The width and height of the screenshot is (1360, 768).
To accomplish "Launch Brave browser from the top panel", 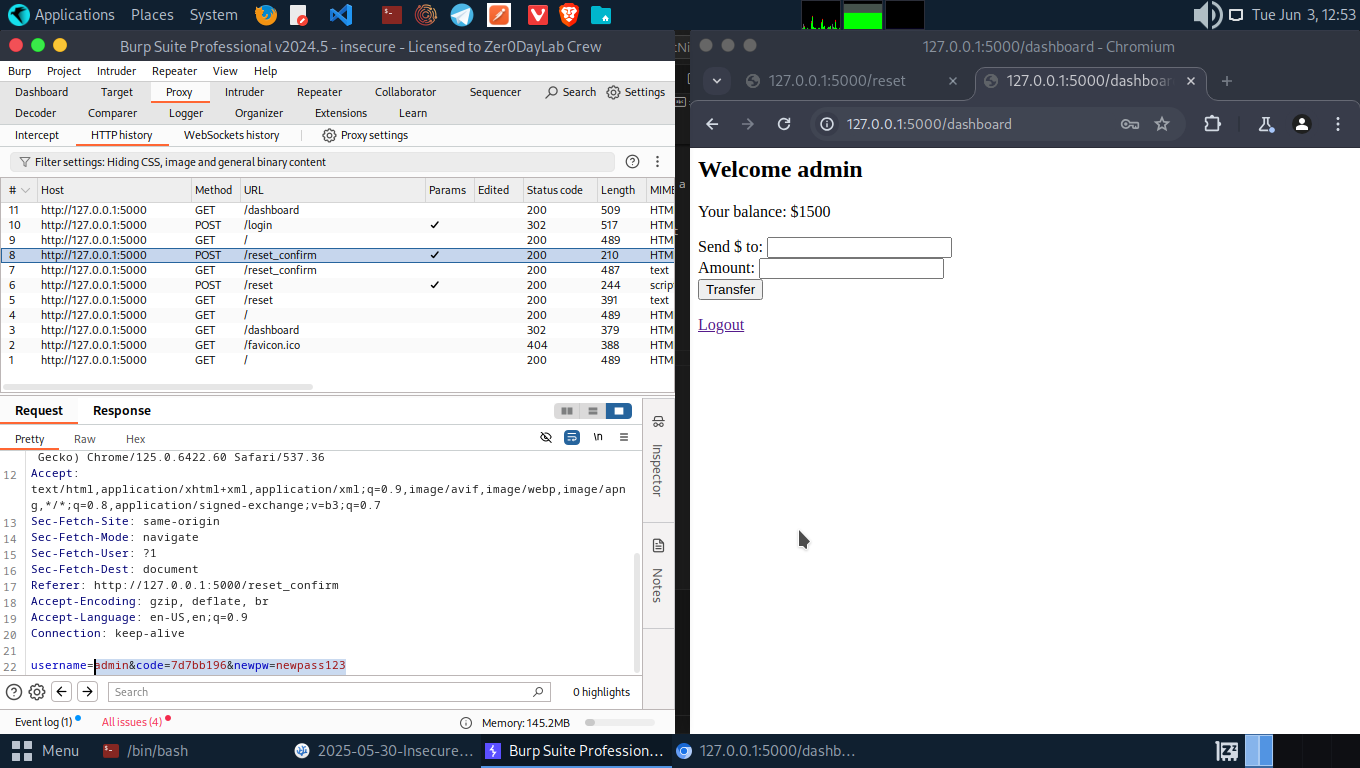I will coord(568,15).
